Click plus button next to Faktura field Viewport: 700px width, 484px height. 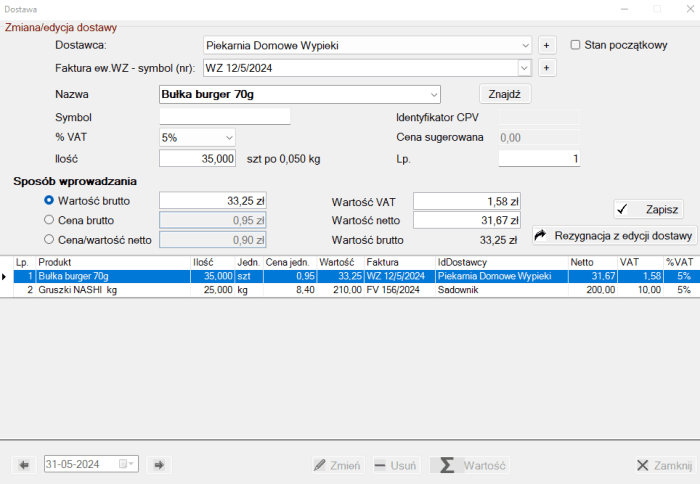(x=546, y=68)
